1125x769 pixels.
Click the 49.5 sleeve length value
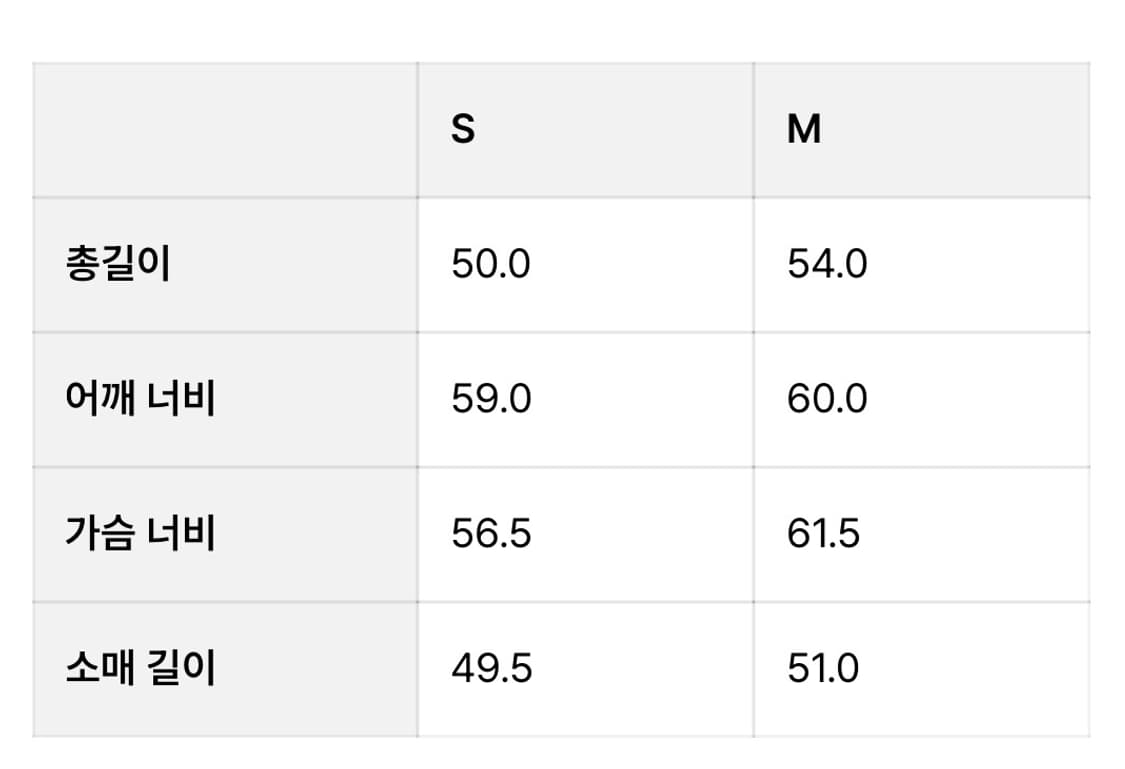[x=491, y=669]
